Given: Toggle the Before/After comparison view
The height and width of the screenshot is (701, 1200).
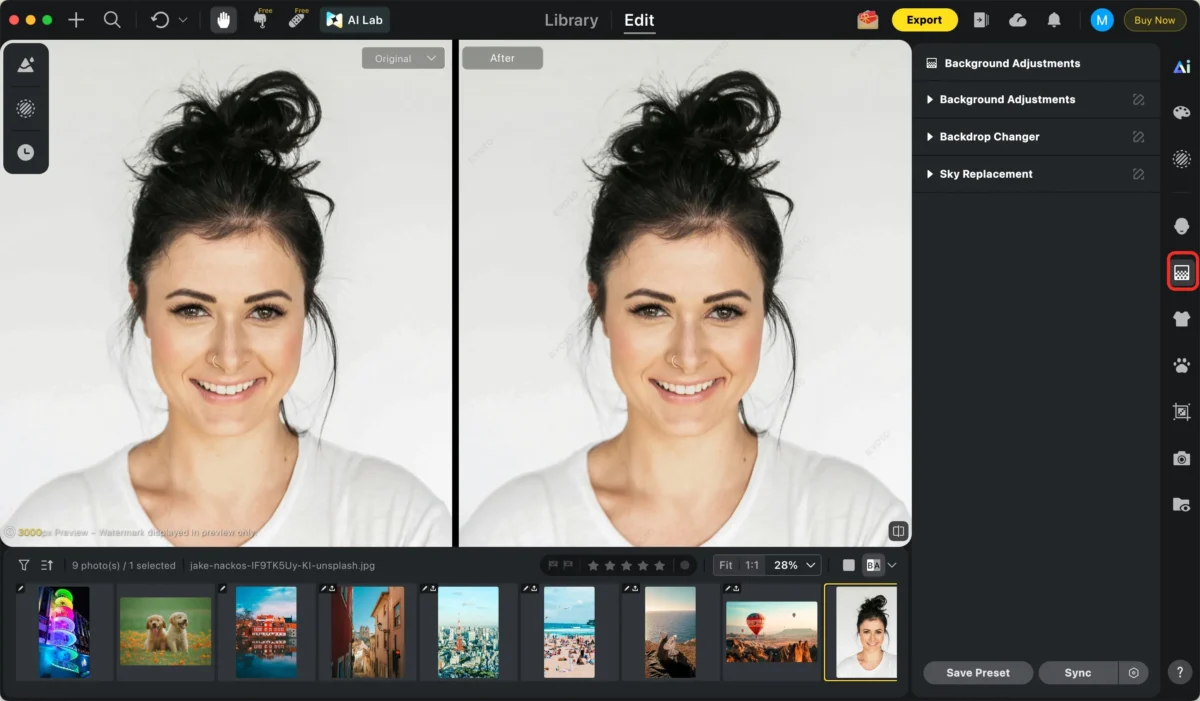Looking at the screenshot, I should coord(872,564).
